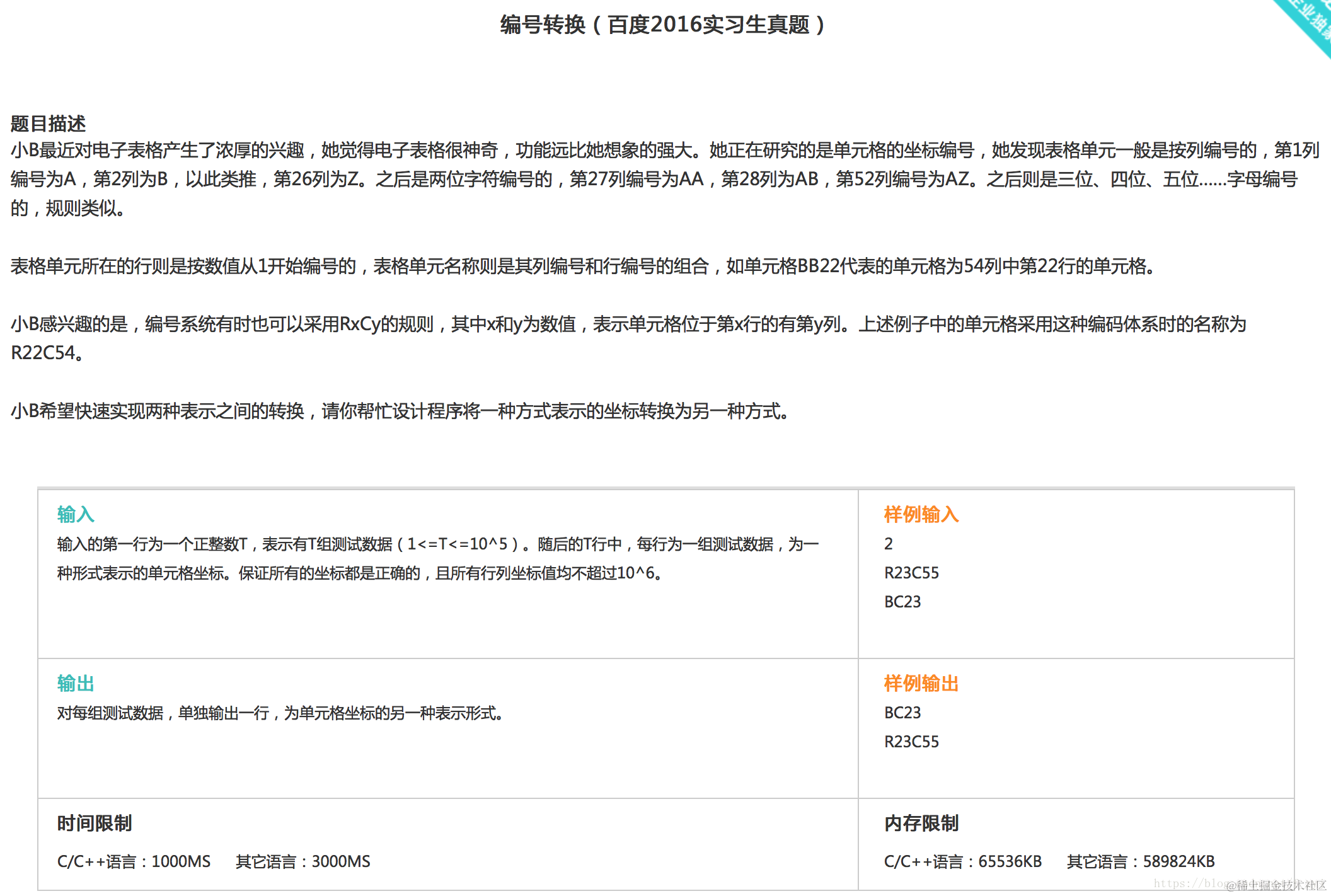Viewport: 1331px width, 896px height.
Task: Click the orange 样例输入 heading
Action: click(x=921, y=514)
